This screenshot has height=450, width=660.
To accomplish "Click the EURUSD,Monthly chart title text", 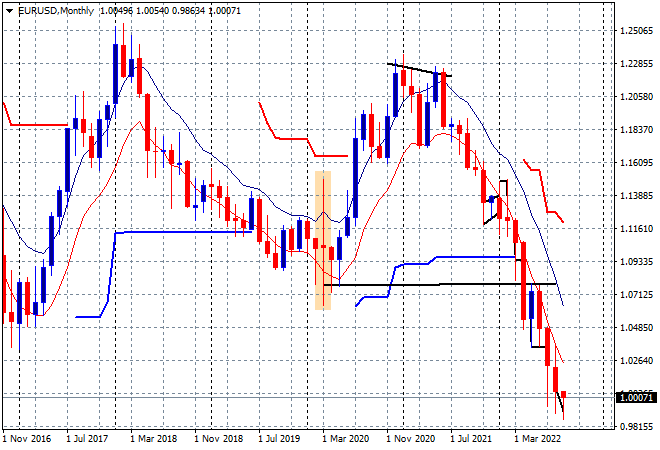I will [x=56, y=11].
